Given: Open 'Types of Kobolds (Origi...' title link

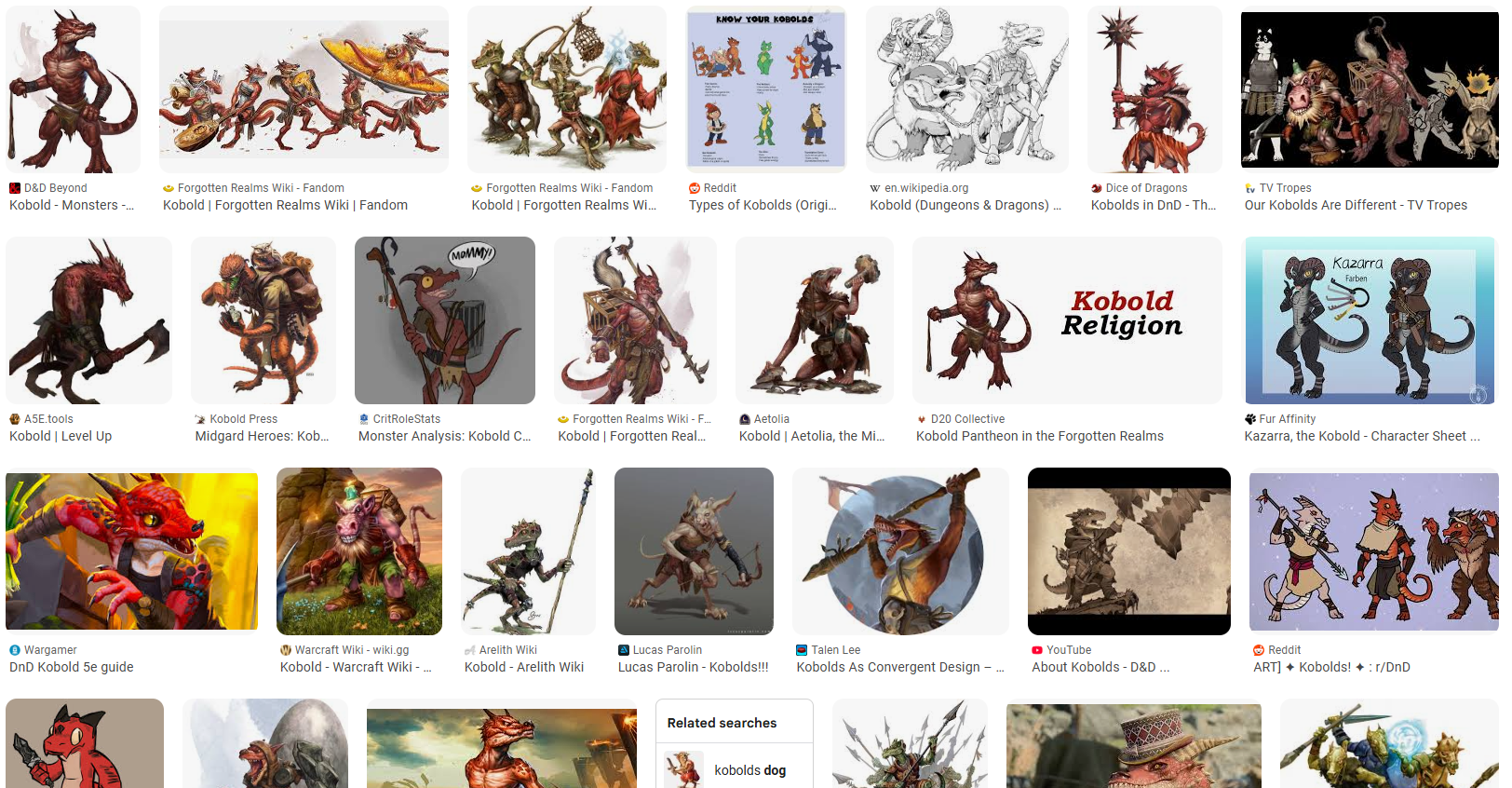Looking at the screenshot, I should [763, 205].
